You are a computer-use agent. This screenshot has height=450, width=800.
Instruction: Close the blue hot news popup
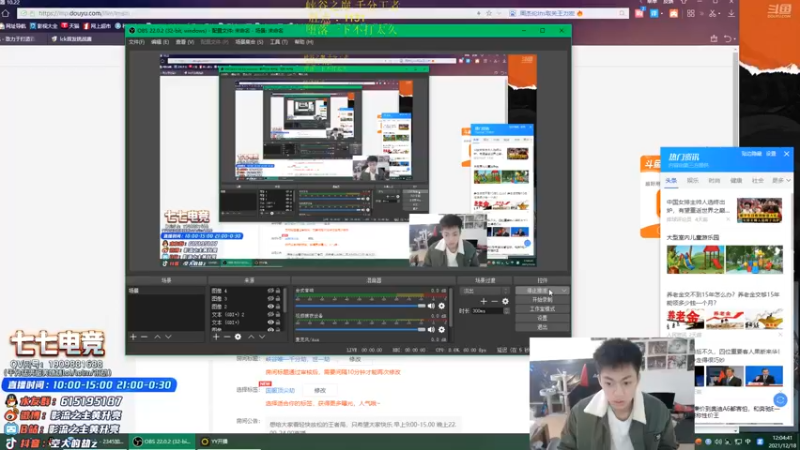786,154
